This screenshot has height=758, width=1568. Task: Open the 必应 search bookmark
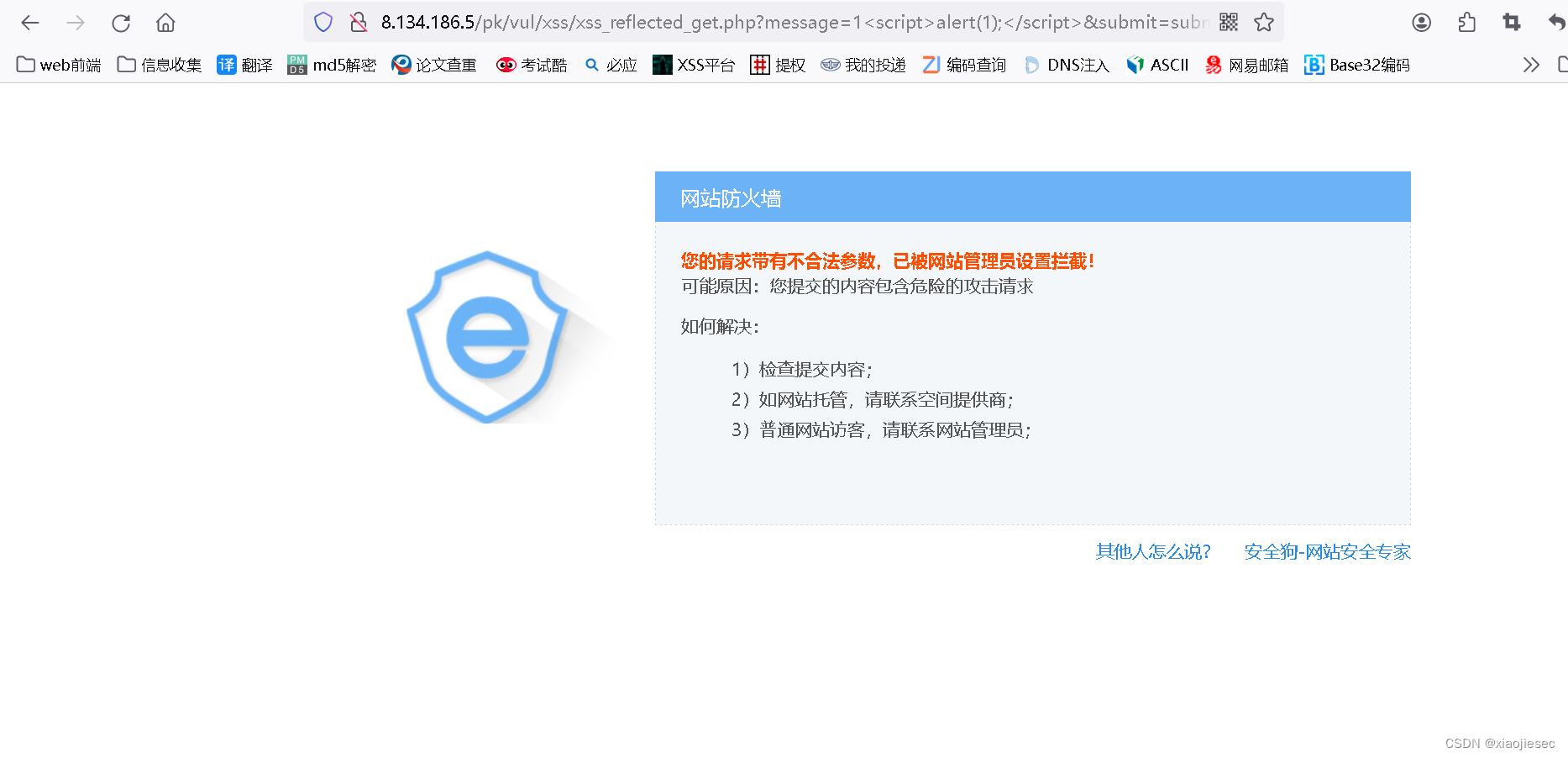click(x=611, y=65)
